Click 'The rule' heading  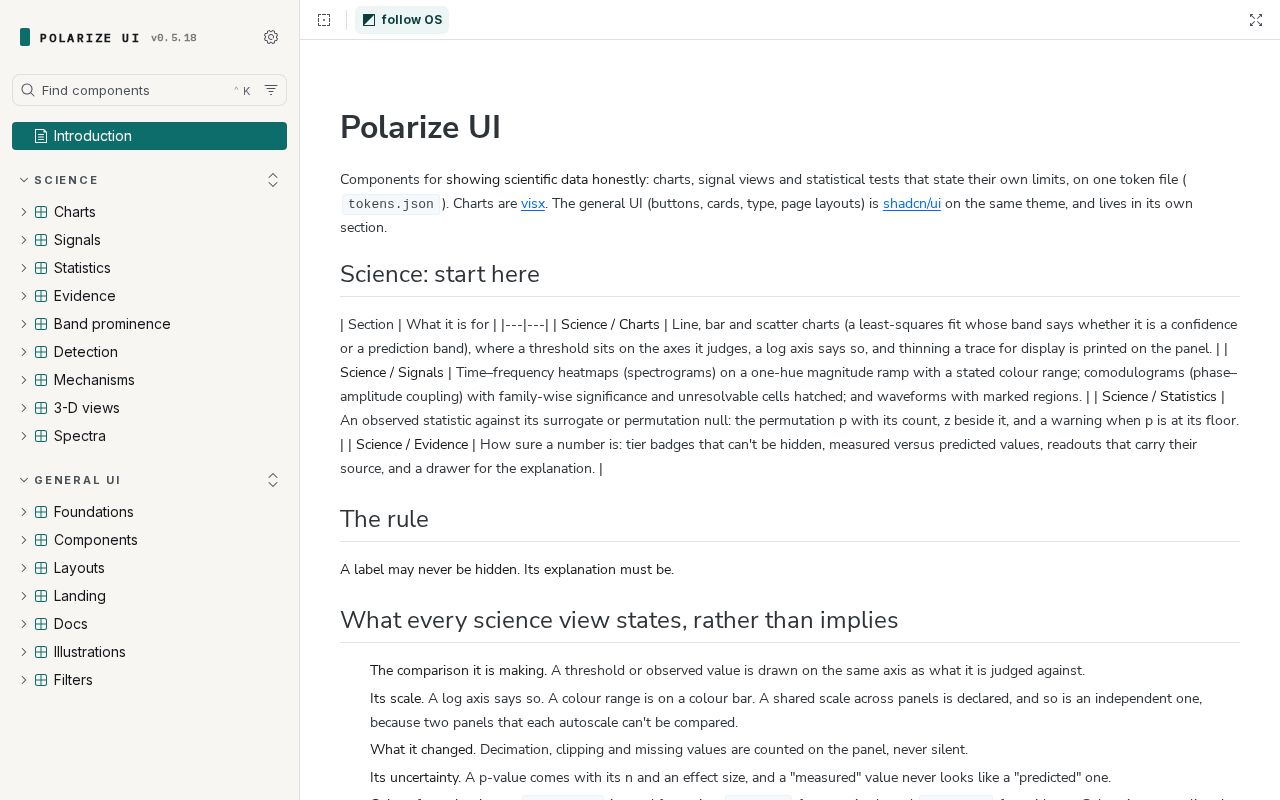point(384,519)
